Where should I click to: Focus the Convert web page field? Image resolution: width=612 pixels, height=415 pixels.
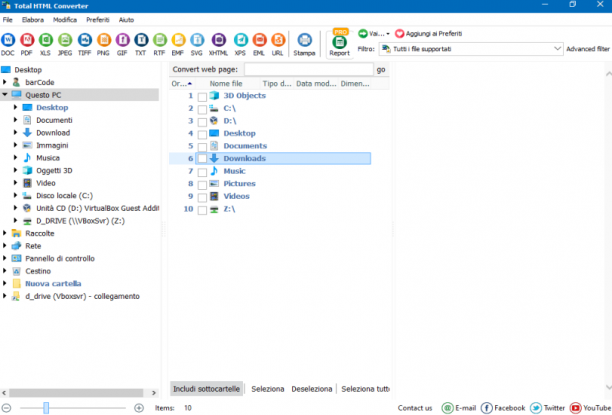click(308, 69)
